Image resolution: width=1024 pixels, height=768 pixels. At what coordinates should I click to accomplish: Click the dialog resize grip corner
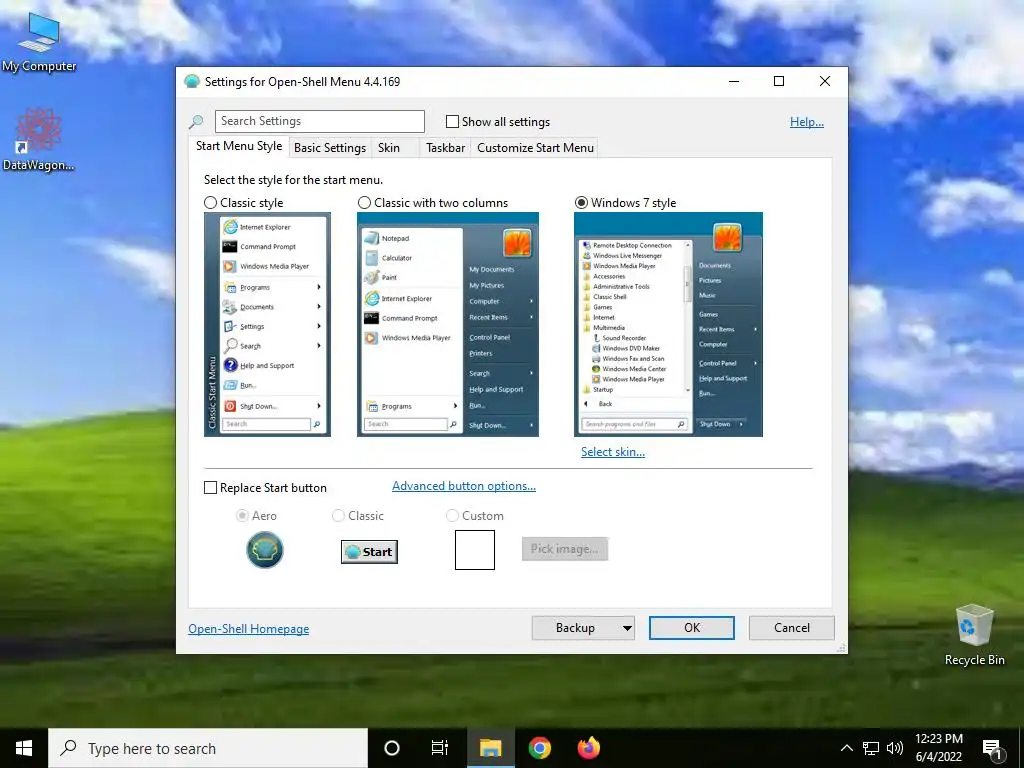pos(842,647)
